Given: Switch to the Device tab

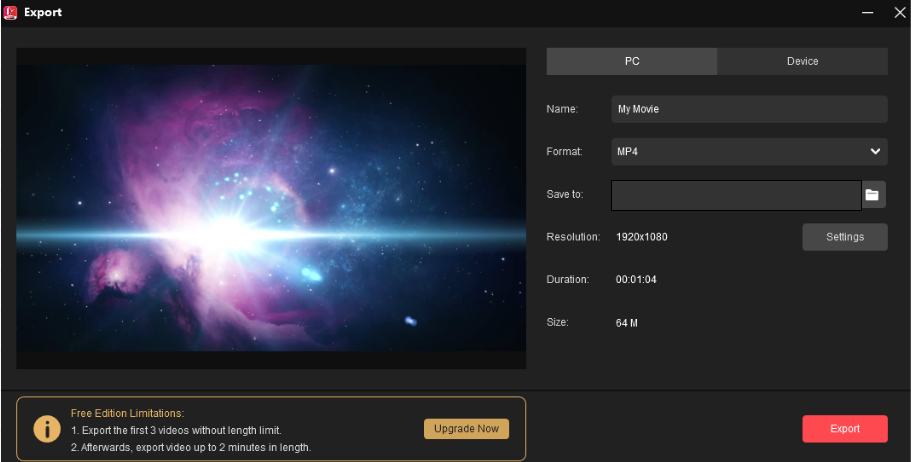Looking at the screenshot, I should point(802,61).
